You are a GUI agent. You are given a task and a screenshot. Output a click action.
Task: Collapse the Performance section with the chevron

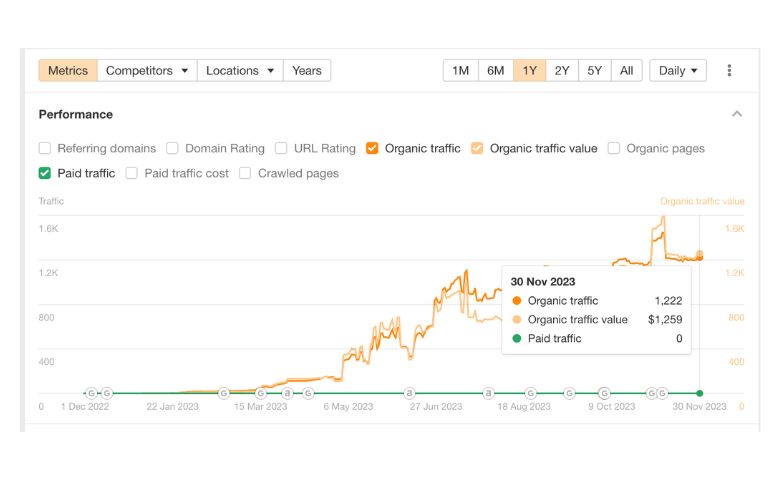pyautogui.click(x=737, y=114)
